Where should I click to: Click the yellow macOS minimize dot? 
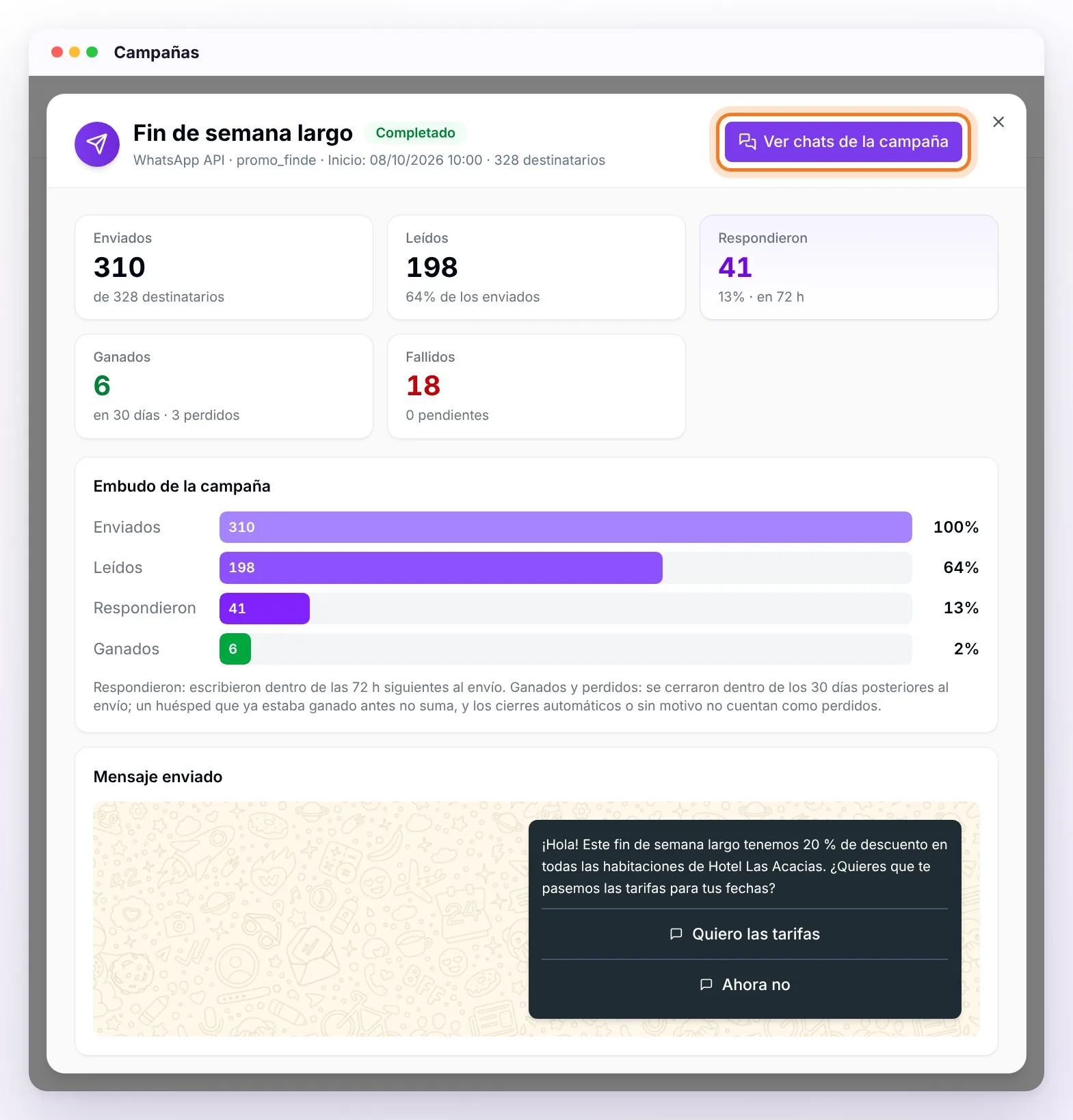[x=75, y=52]
